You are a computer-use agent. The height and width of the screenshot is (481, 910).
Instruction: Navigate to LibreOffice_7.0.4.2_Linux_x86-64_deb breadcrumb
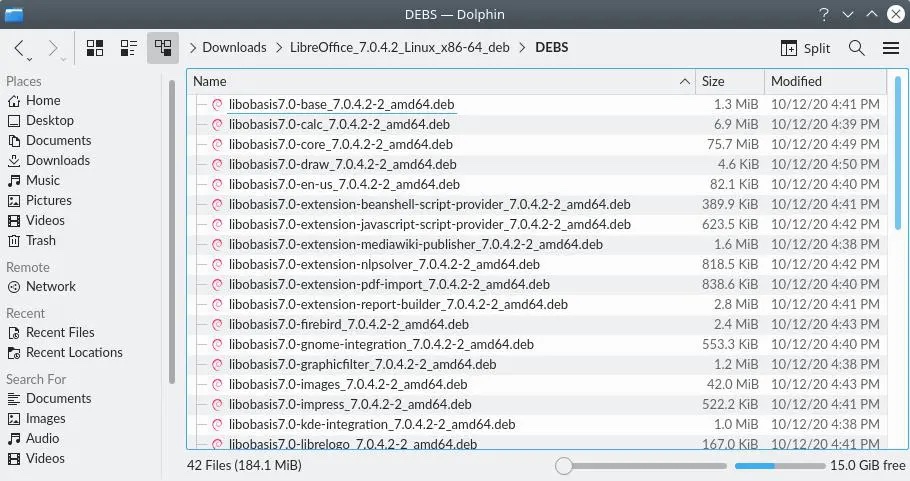coord(399,48)
